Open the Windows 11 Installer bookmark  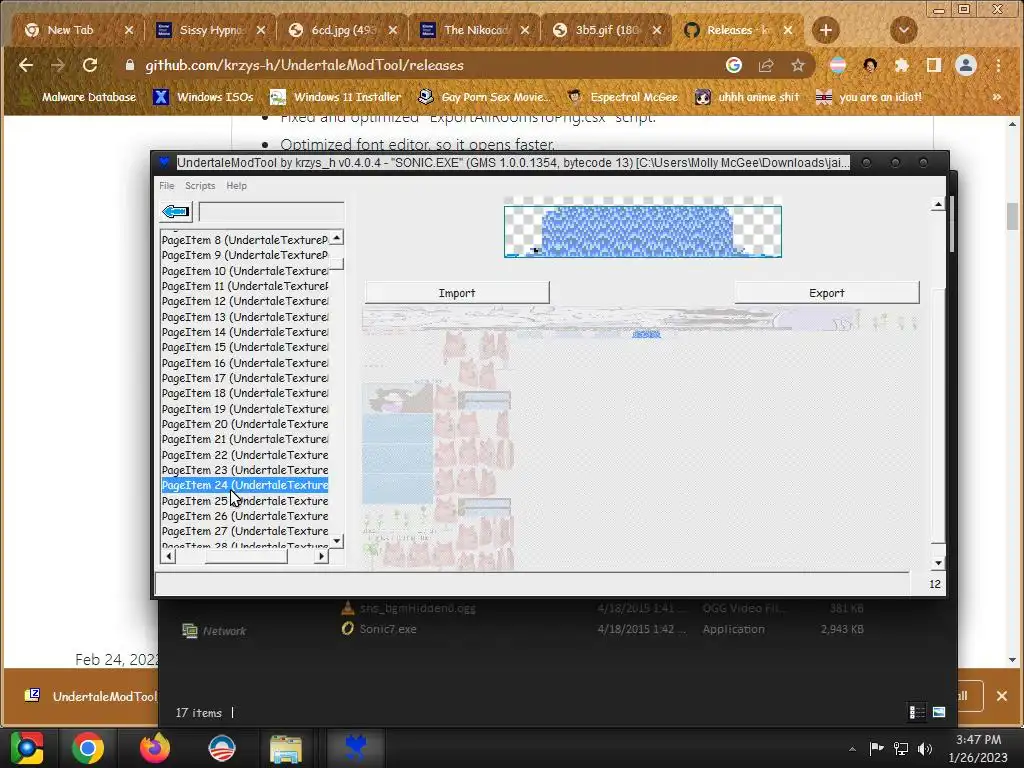[x=336, y=97]
